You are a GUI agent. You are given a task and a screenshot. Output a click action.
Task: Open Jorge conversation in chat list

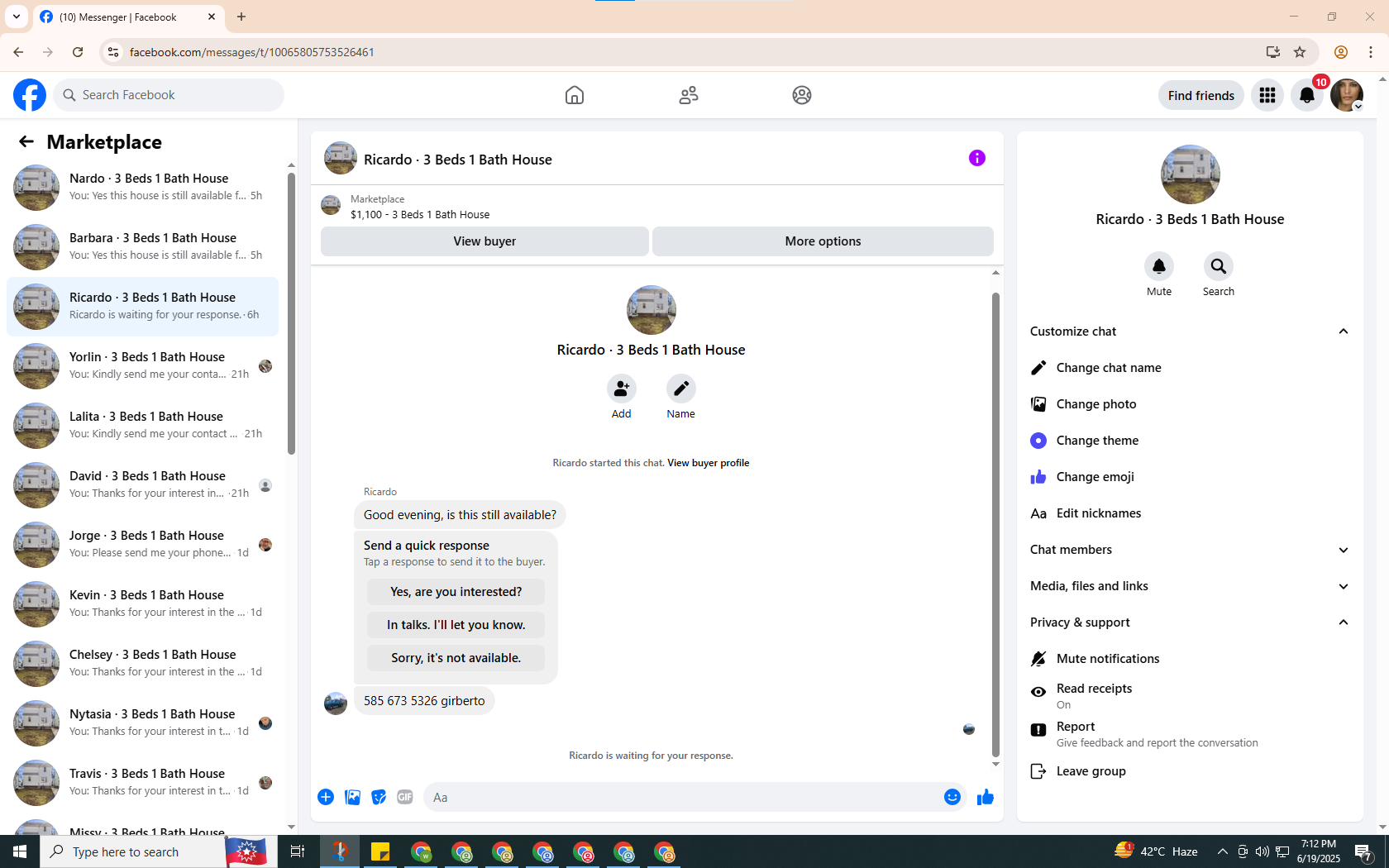click(x=142, y=545)
